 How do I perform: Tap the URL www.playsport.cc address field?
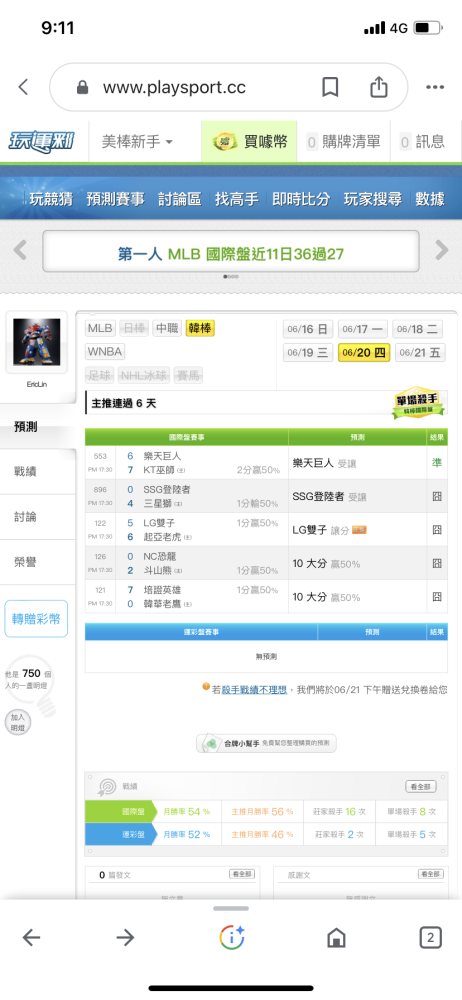coord(174,87)
